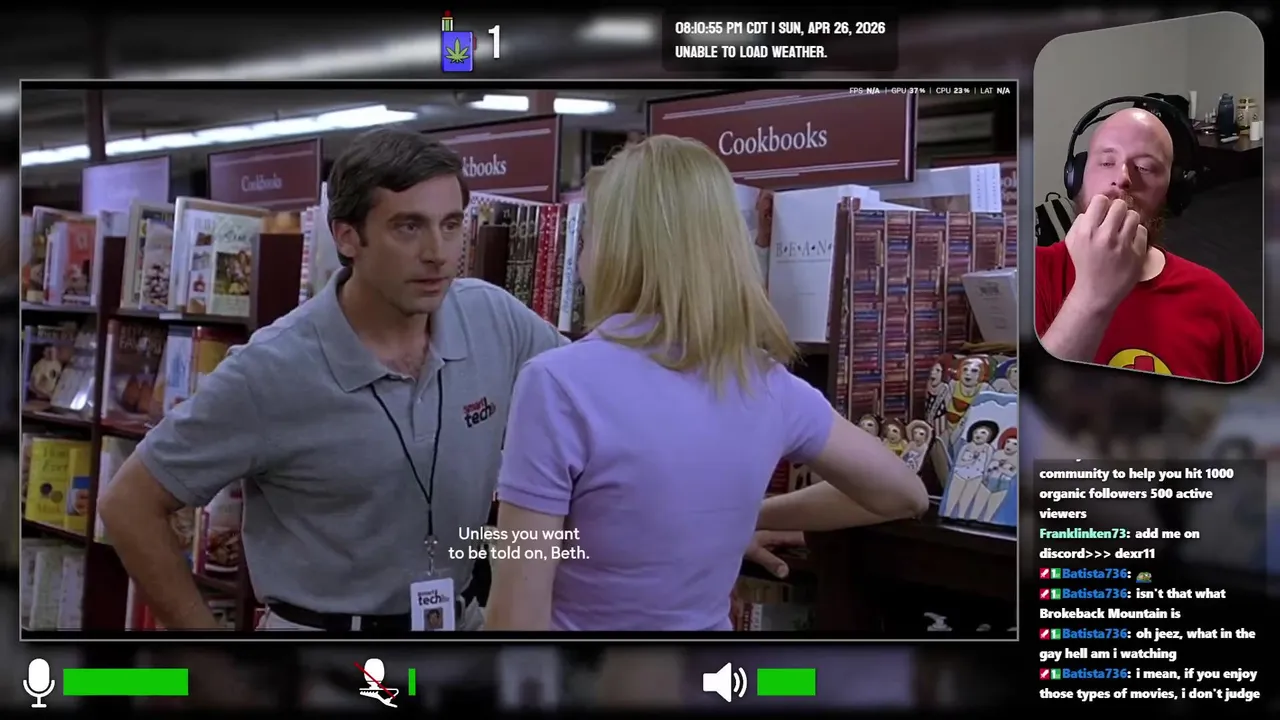Click Batista736's message "isn't that what Brokeback Mountain is"

click(1132, 603)
